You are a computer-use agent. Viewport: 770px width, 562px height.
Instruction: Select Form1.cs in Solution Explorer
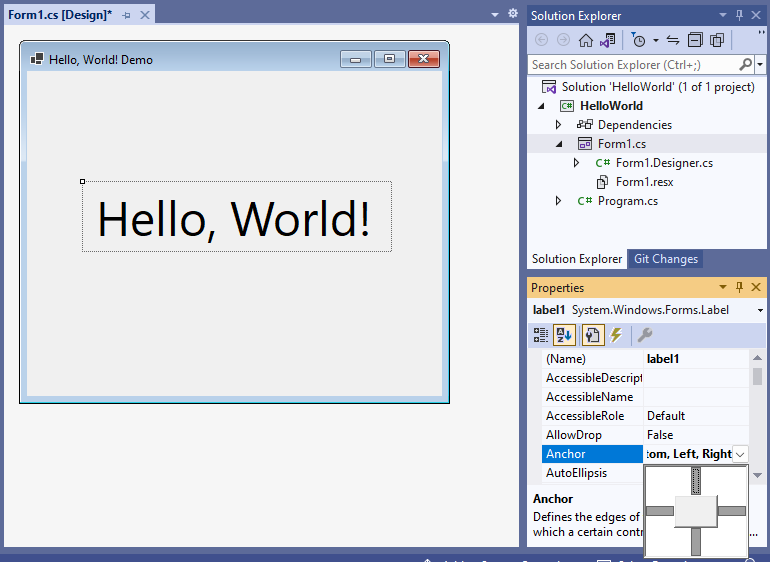click(622, 144)
